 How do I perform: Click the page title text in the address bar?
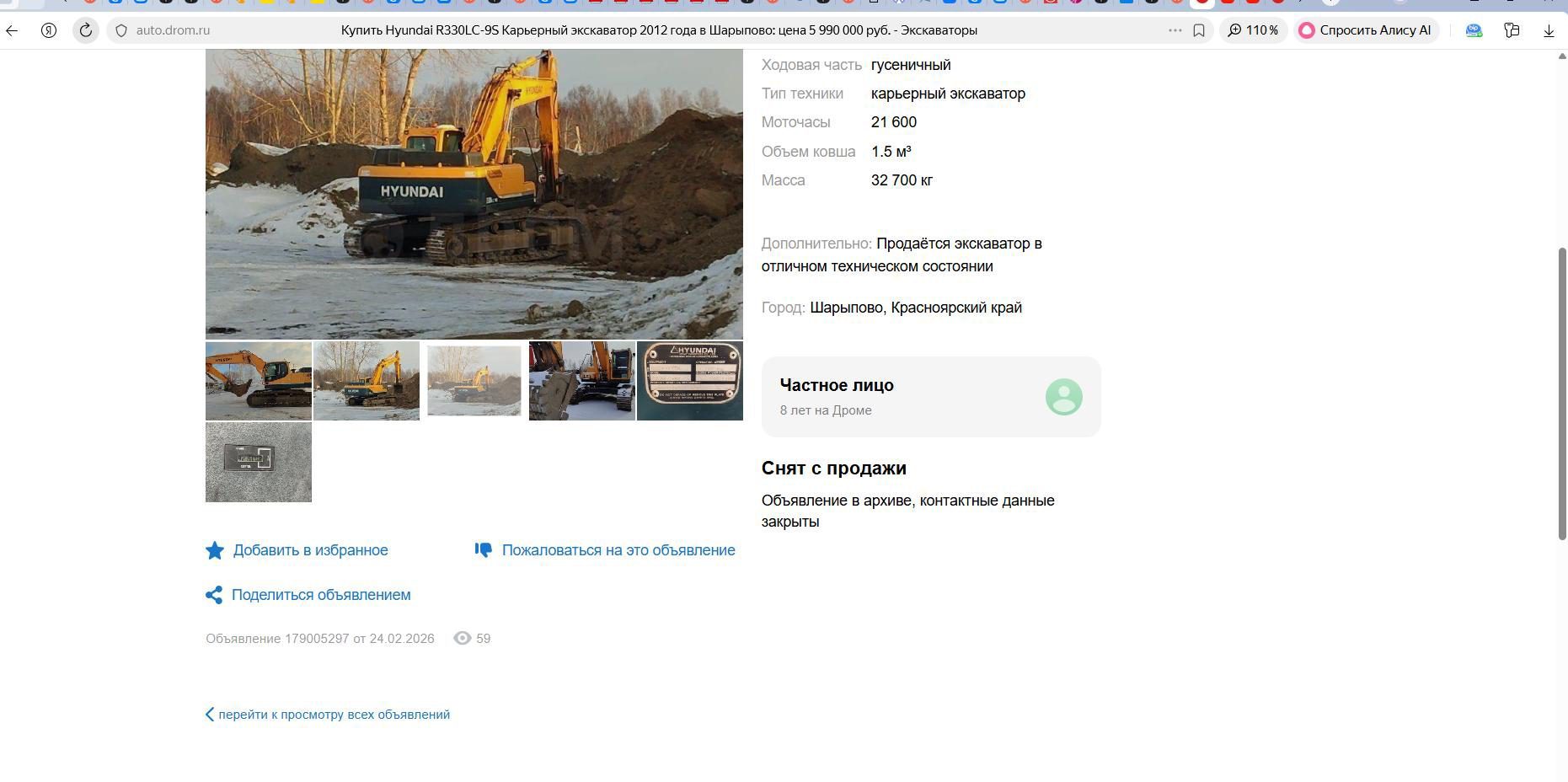[659, 30]
